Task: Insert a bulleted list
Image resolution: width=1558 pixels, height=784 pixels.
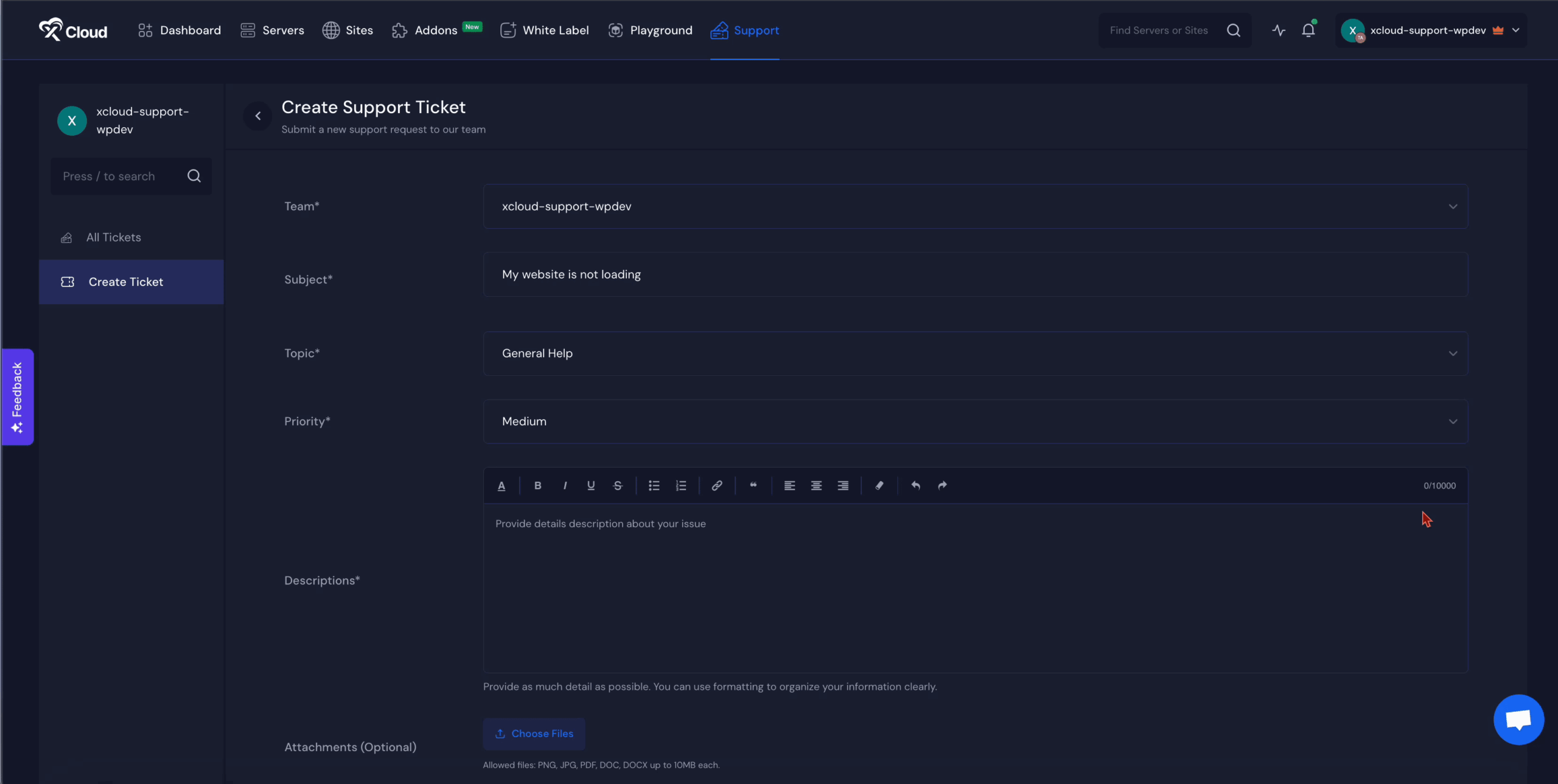Action: tap(654, 485)
